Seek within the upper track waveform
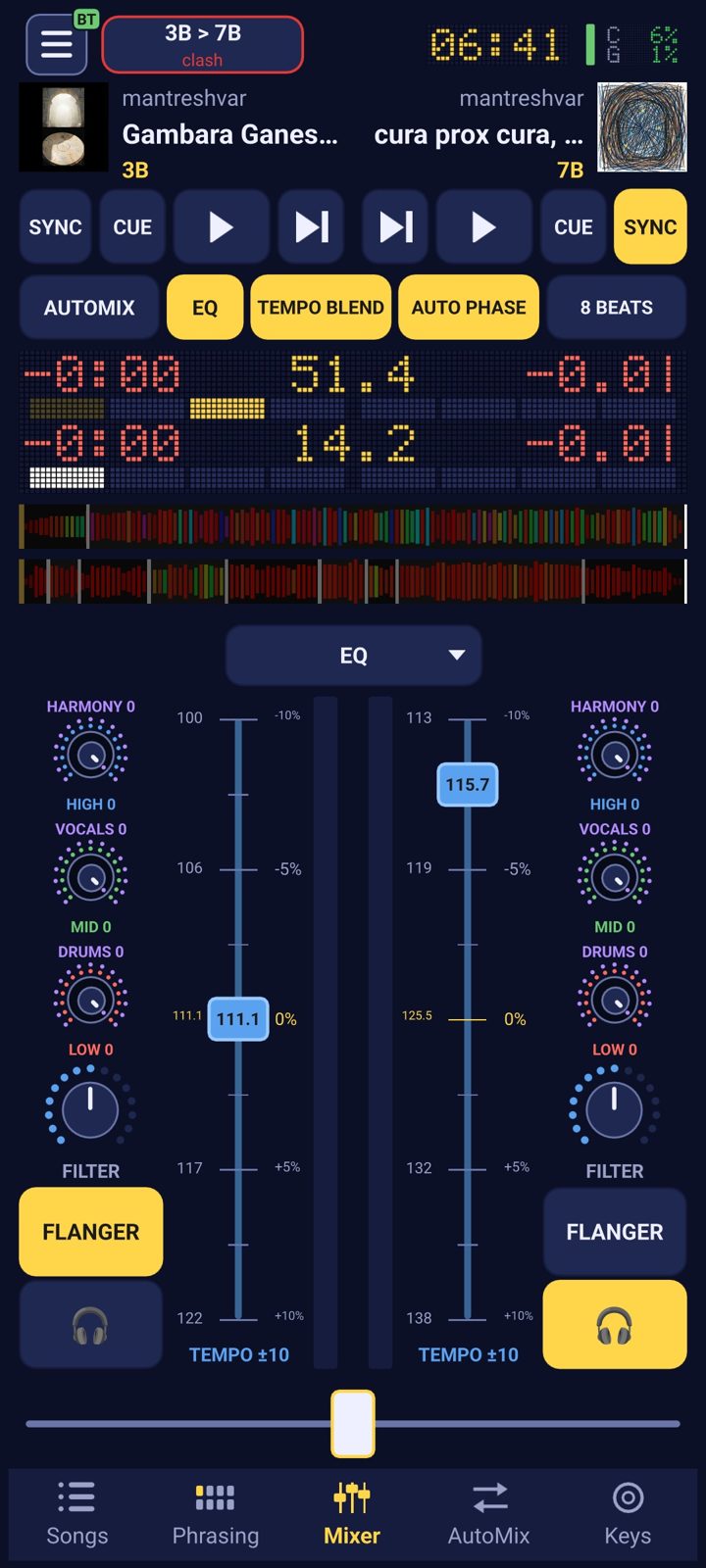This screenshot has height=1568, width=706. [x=353, y=526]
